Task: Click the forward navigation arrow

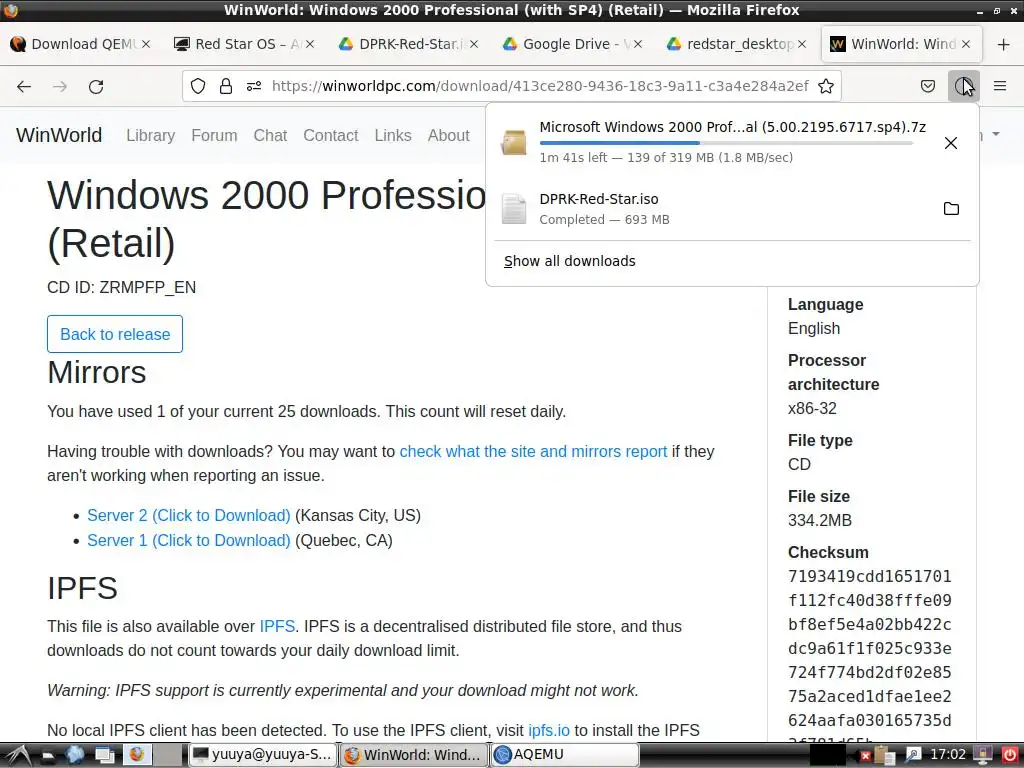Action: [x=60, y=86]
